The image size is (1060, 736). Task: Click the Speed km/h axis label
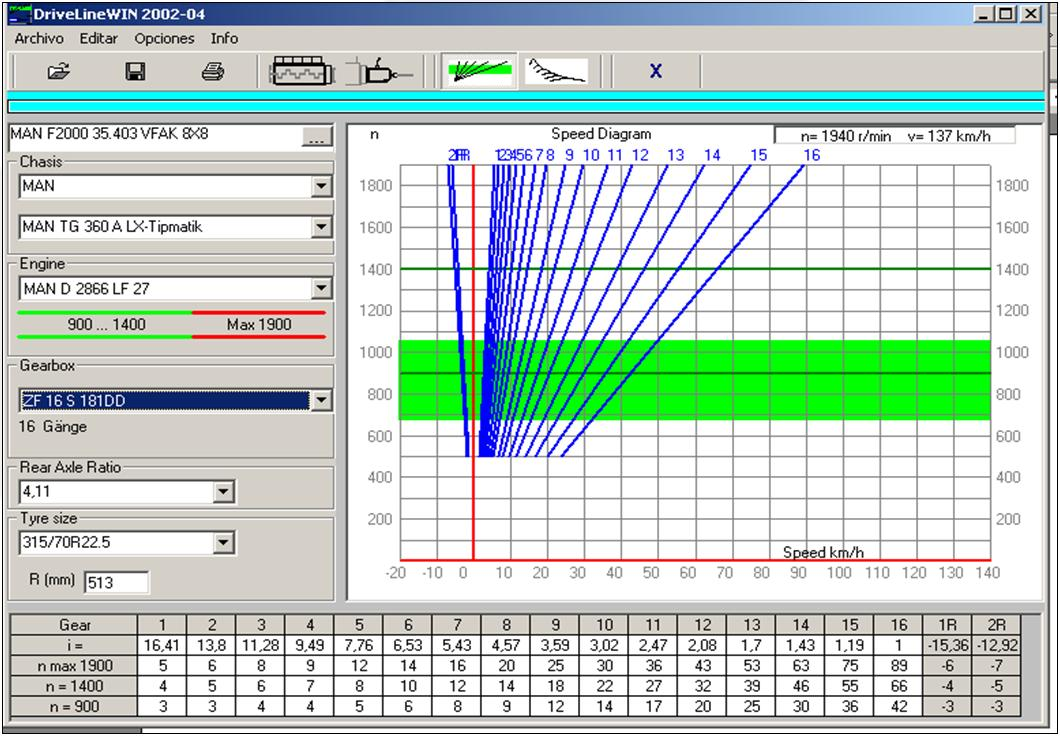click(x=823, y=552)
